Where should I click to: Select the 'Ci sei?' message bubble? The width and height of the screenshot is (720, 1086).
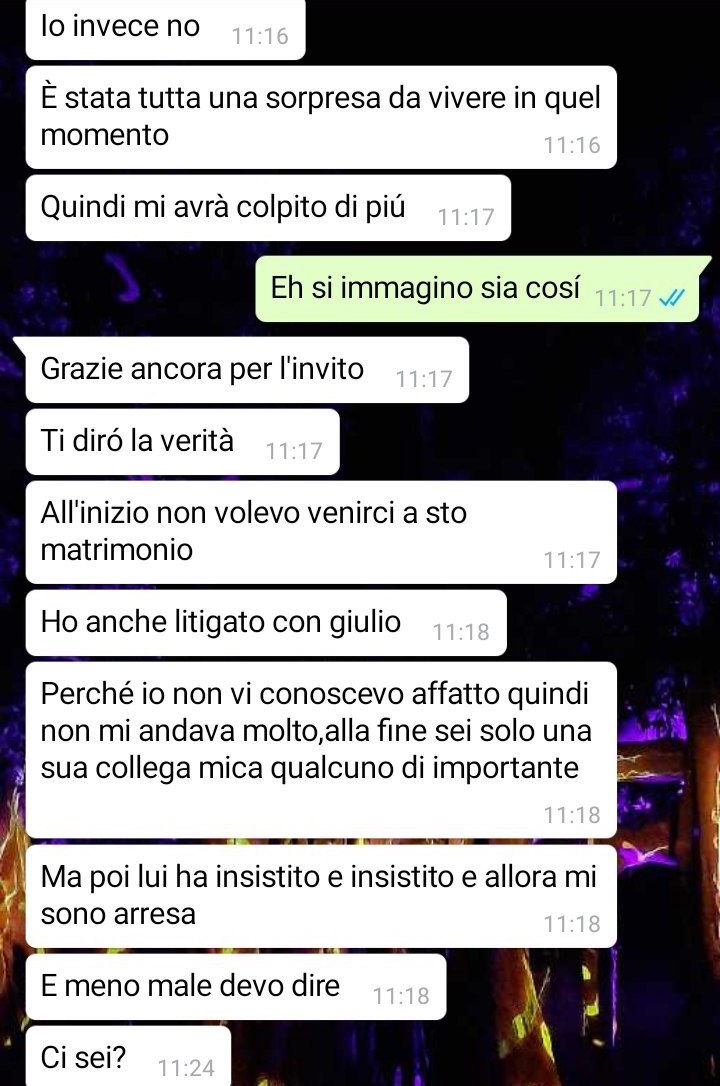point(128,1057)
